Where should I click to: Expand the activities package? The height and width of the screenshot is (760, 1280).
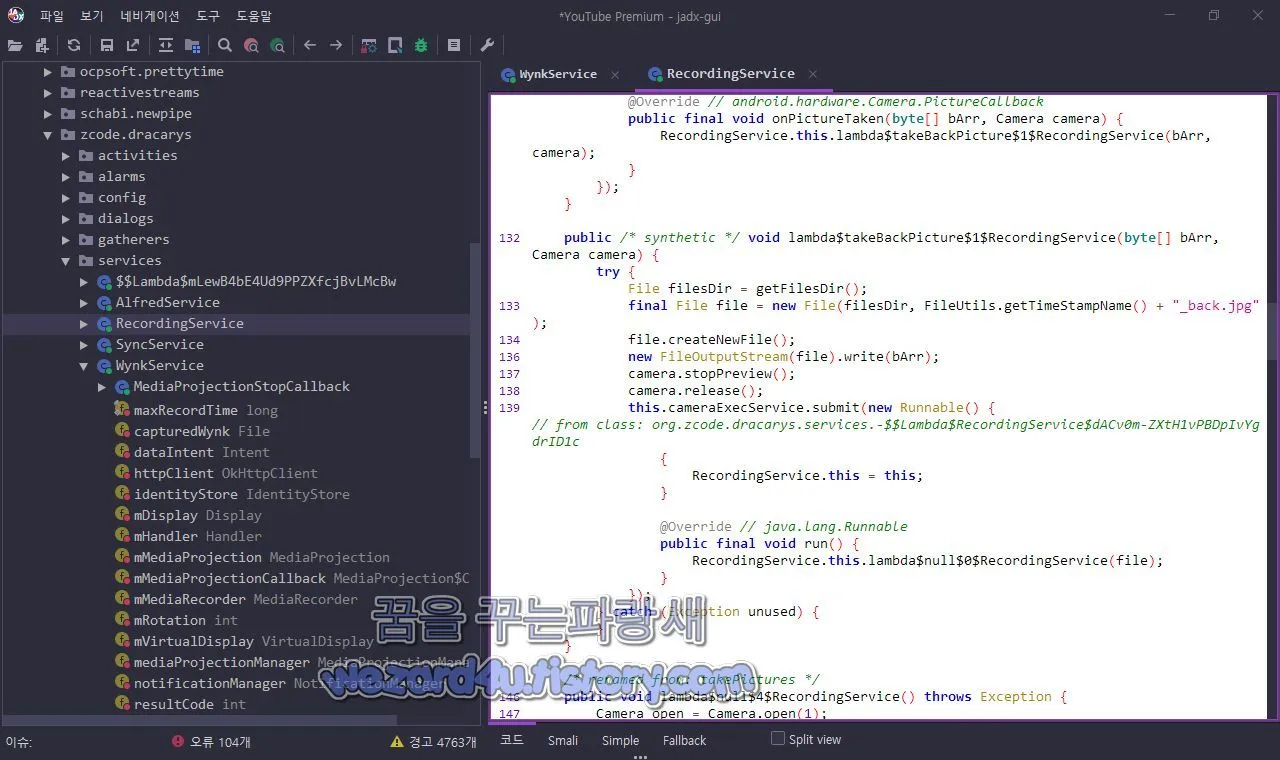coord(66,156)
